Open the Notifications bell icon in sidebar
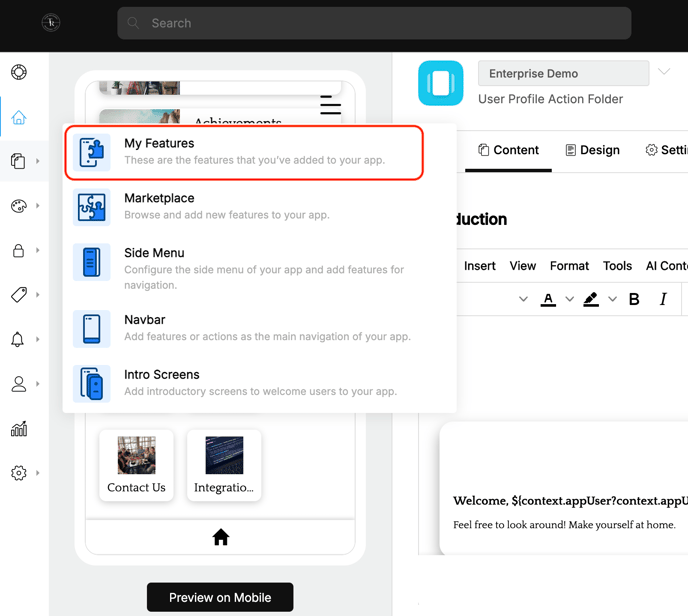This screenshot has width=688, height=616. [18, 339]
